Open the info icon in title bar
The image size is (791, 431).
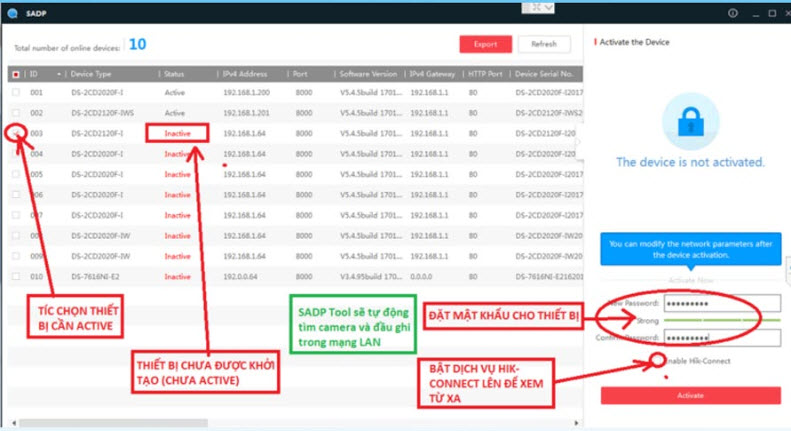pyautogui.click(x=733, y=14)
